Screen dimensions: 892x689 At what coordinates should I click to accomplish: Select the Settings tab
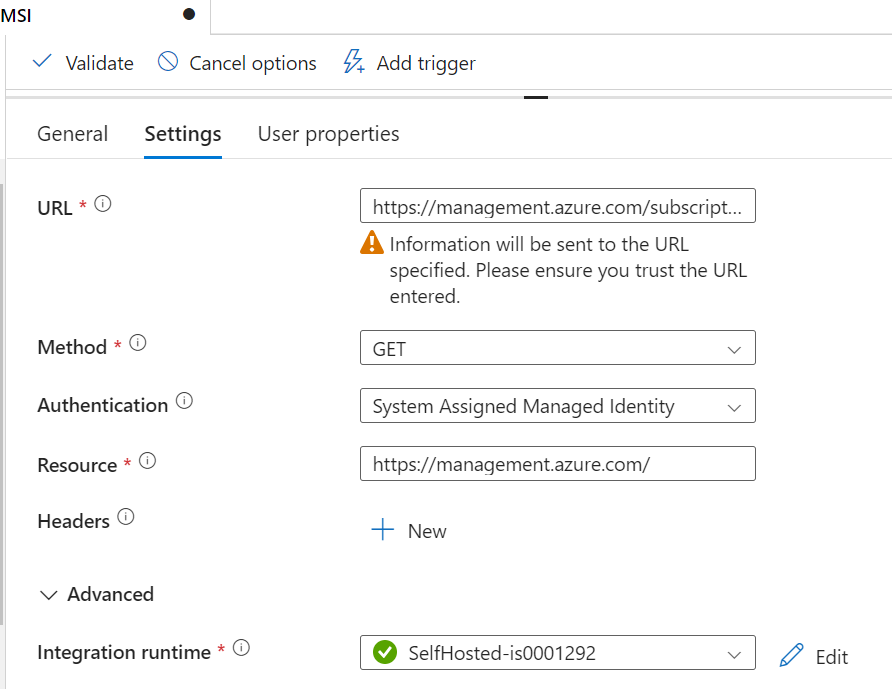(183, 134)
